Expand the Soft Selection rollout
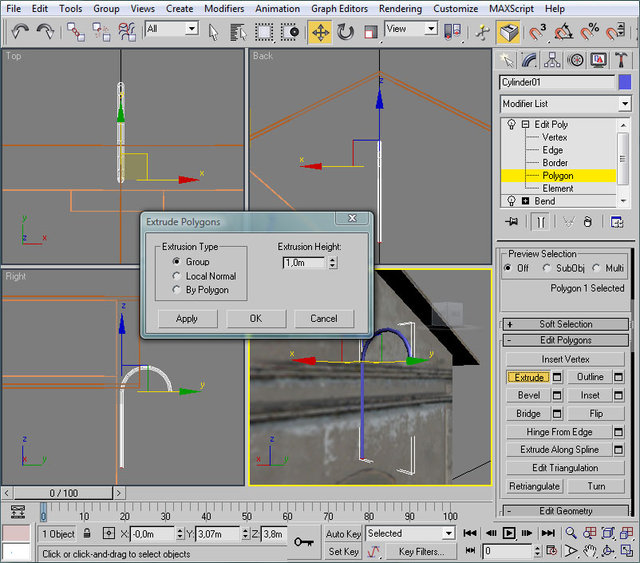 click(x=566, y=324)
